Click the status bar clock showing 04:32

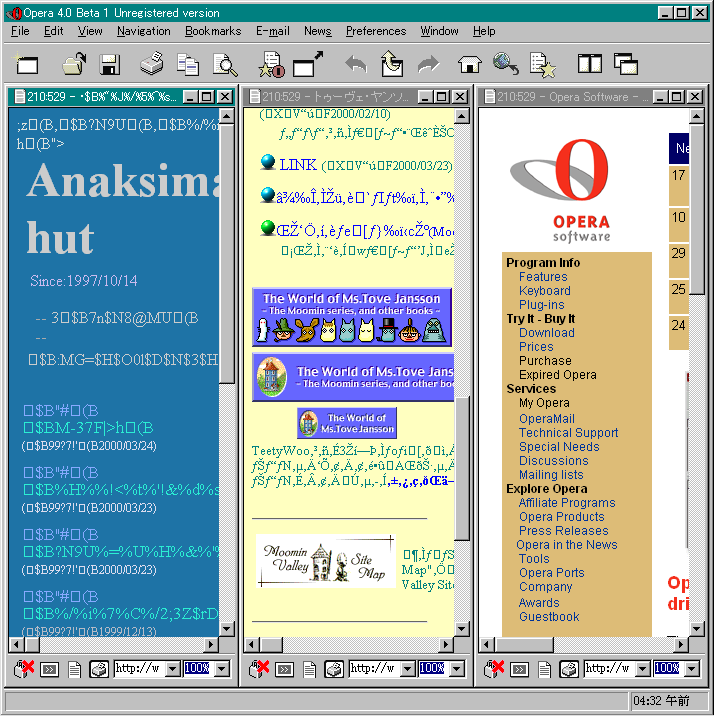click(661, 700)
